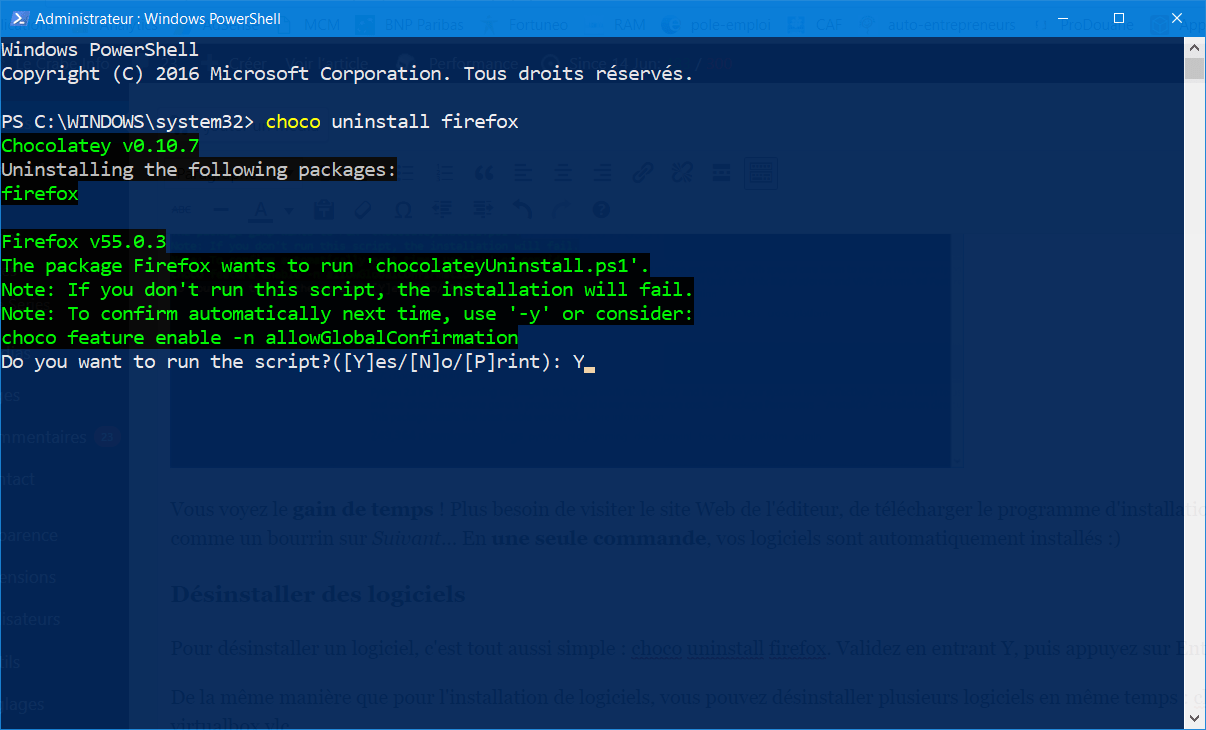
Task: Click 'Note: If you don't run this script' line
Action: [x=347, y=290]
